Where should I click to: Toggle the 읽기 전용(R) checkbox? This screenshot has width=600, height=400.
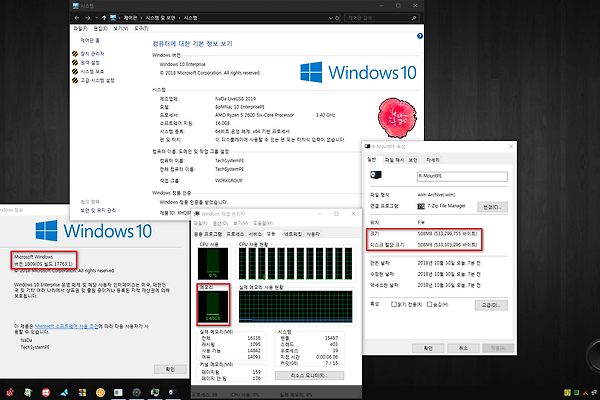tap(393, 304)
